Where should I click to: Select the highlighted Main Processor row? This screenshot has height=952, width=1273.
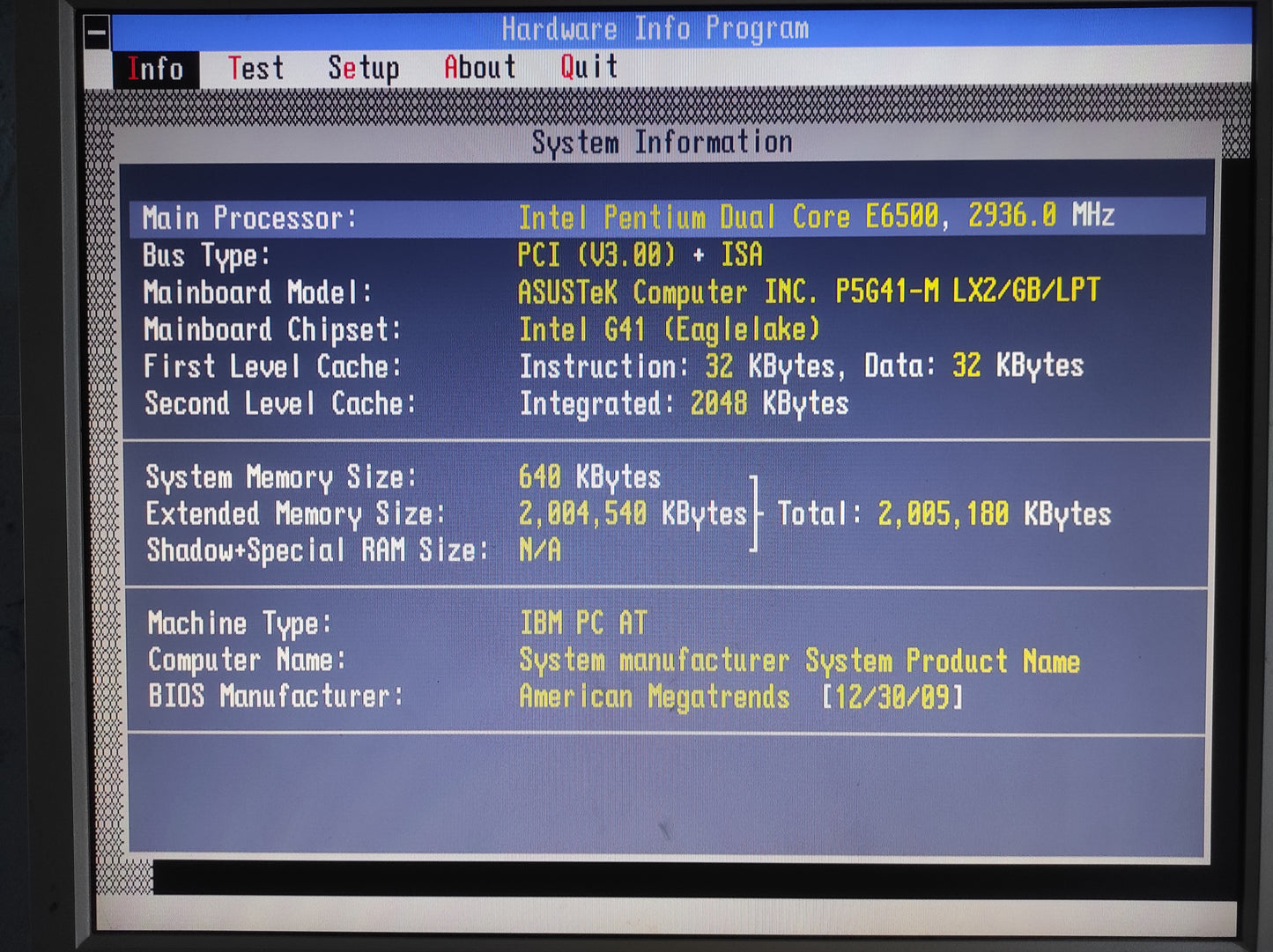point(667,218)
